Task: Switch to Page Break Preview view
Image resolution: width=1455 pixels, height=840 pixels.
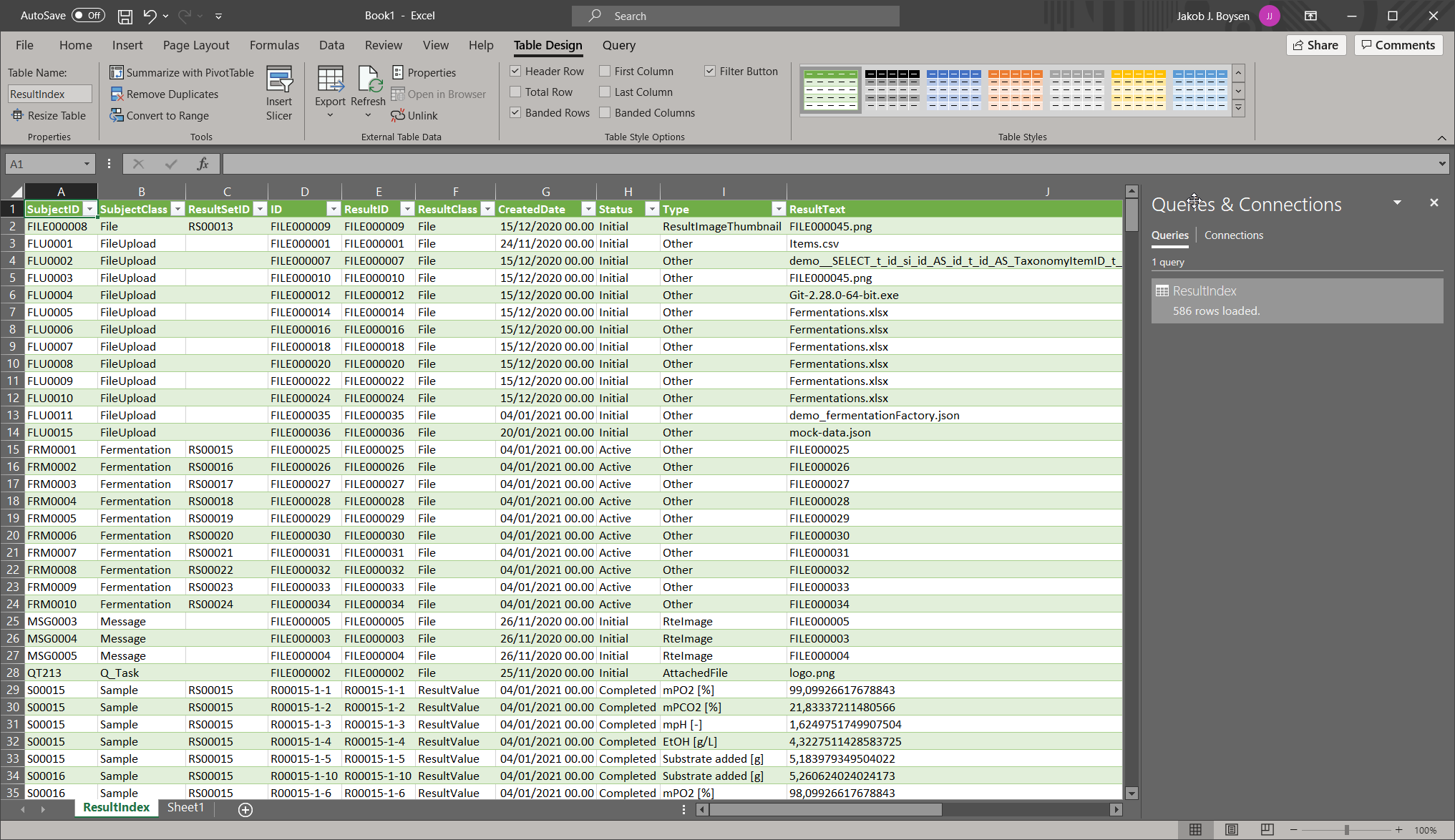Action: click(1267, 829)
